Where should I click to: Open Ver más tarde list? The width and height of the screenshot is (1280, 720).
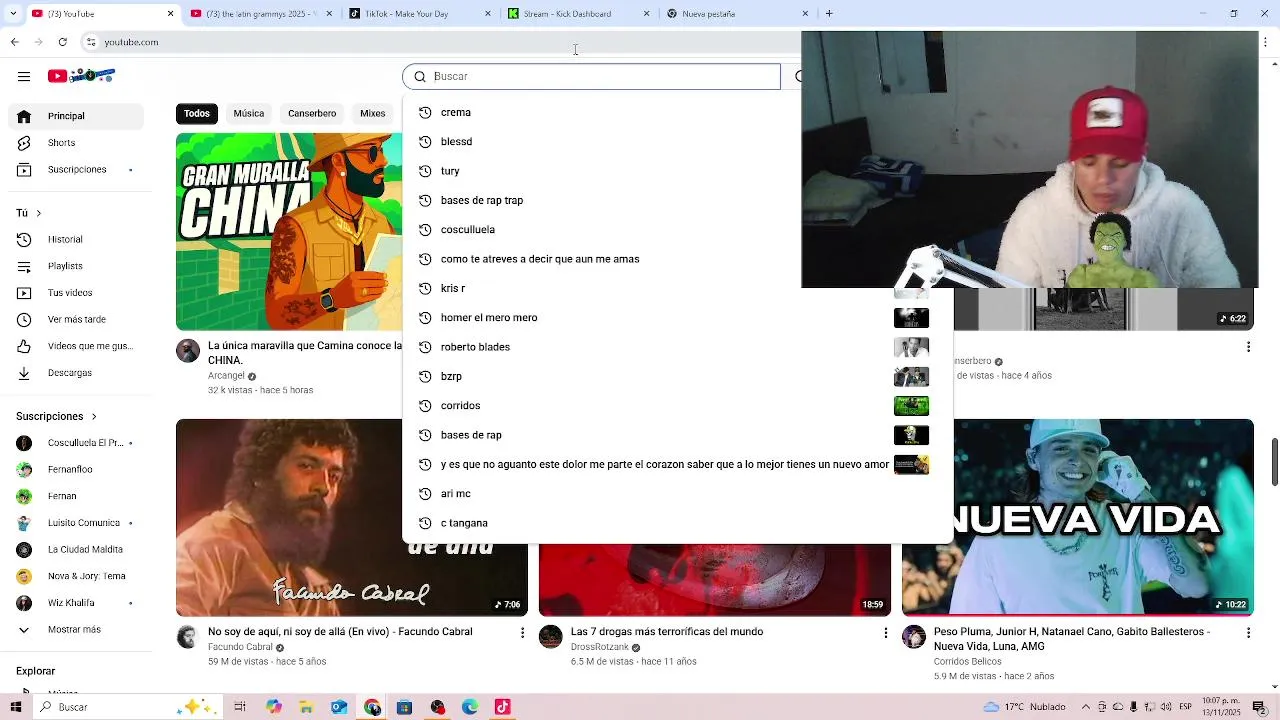coord(76,320)
